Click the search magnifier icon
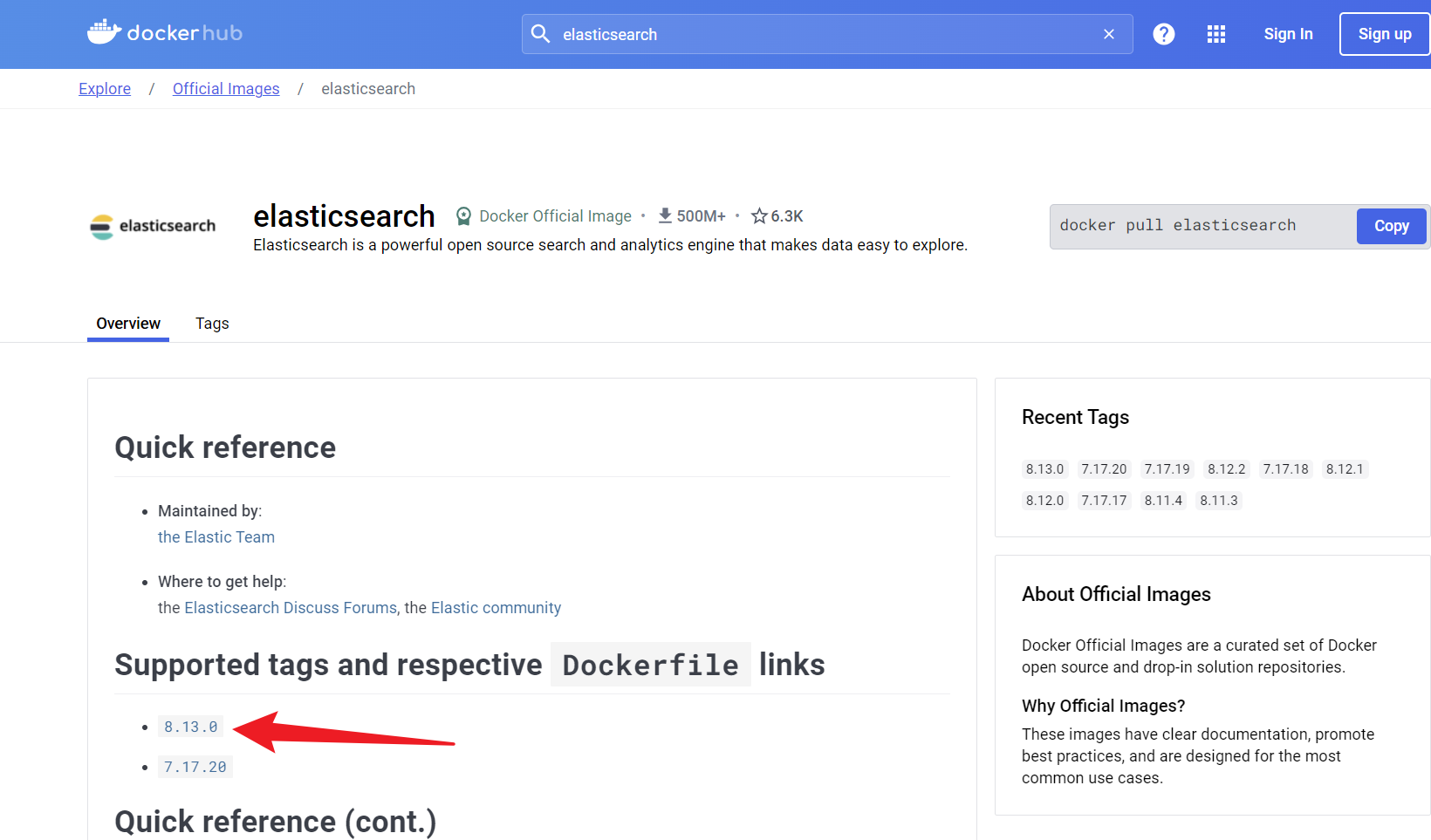Image resolution: width=1431 pixels, height=840 pixels. [541, 34]
